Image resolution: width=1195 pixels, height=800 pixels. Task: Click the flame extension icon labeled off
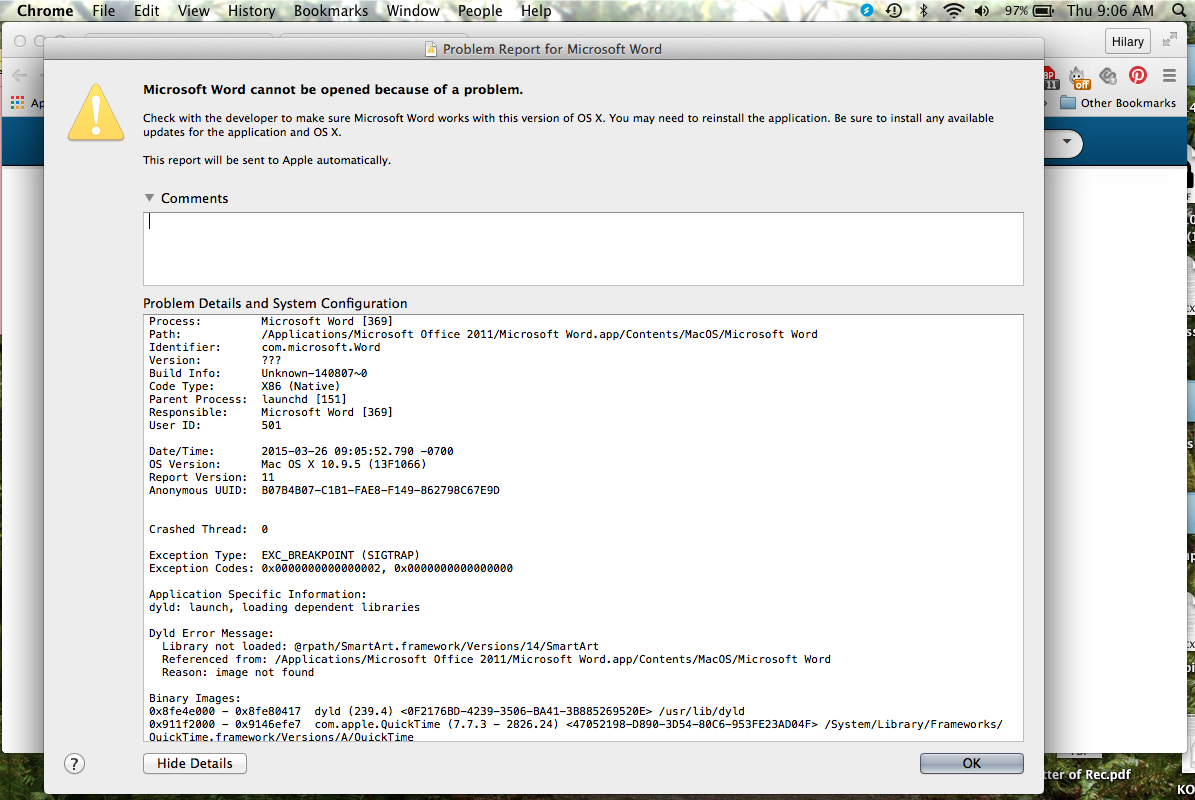tap(1078, 76)
